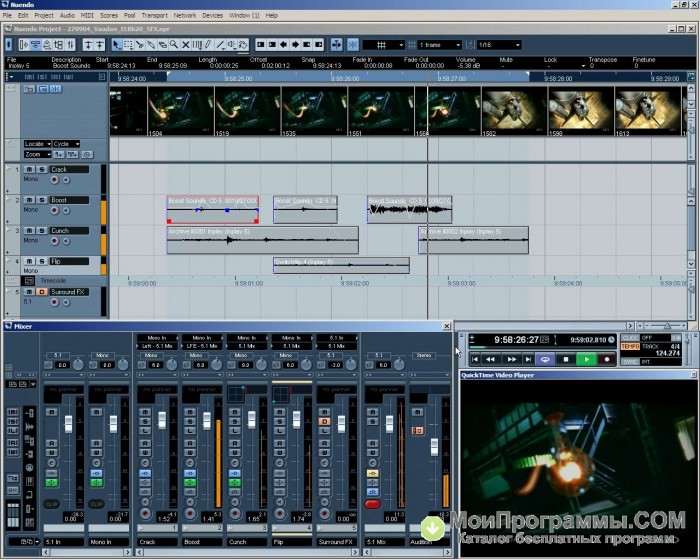Click the Stop button in transport panel

pyautogui.click(x=566, y=358)
